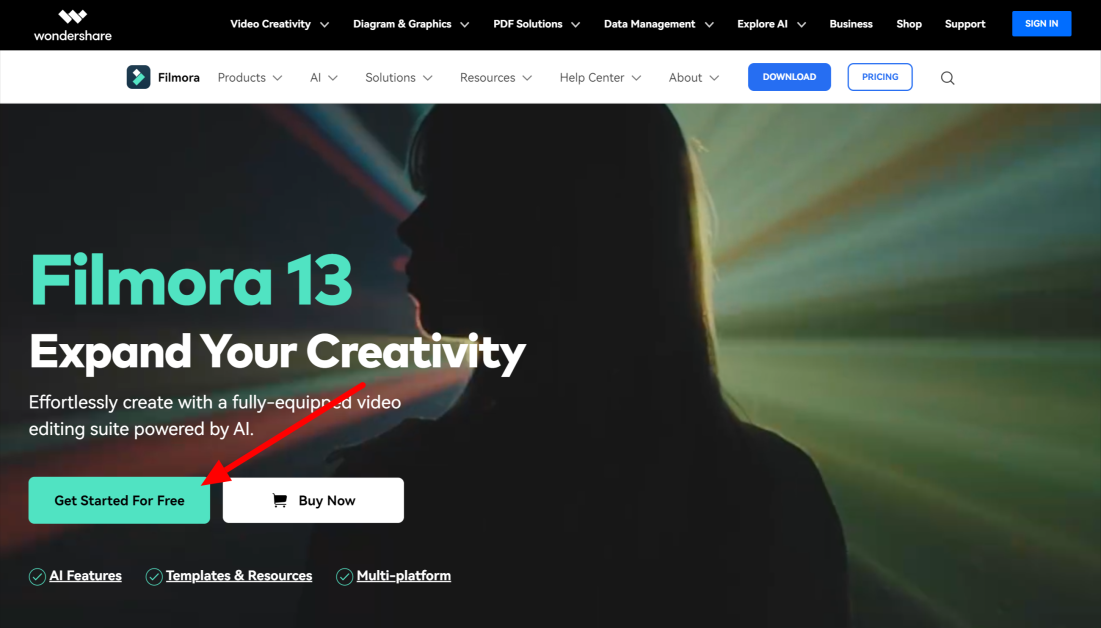Open the PDF Solutions dropdown

(535, 24)
